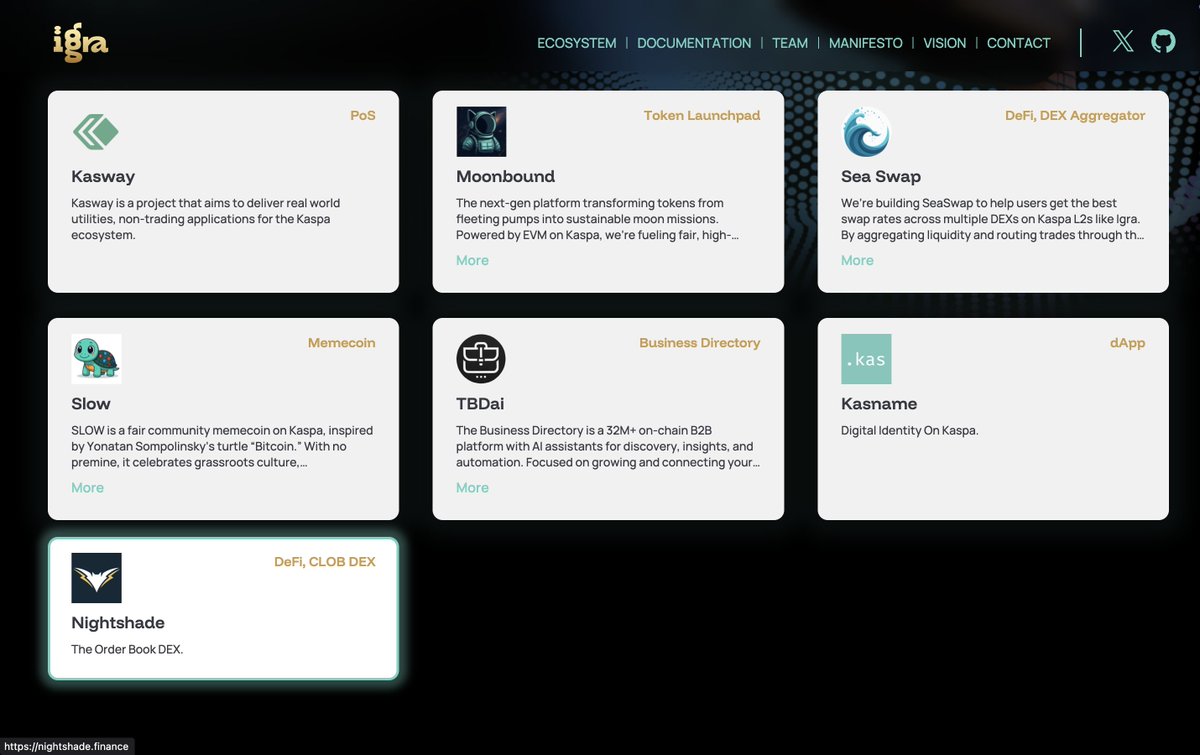Click the Kasway description paragraph

205,219
